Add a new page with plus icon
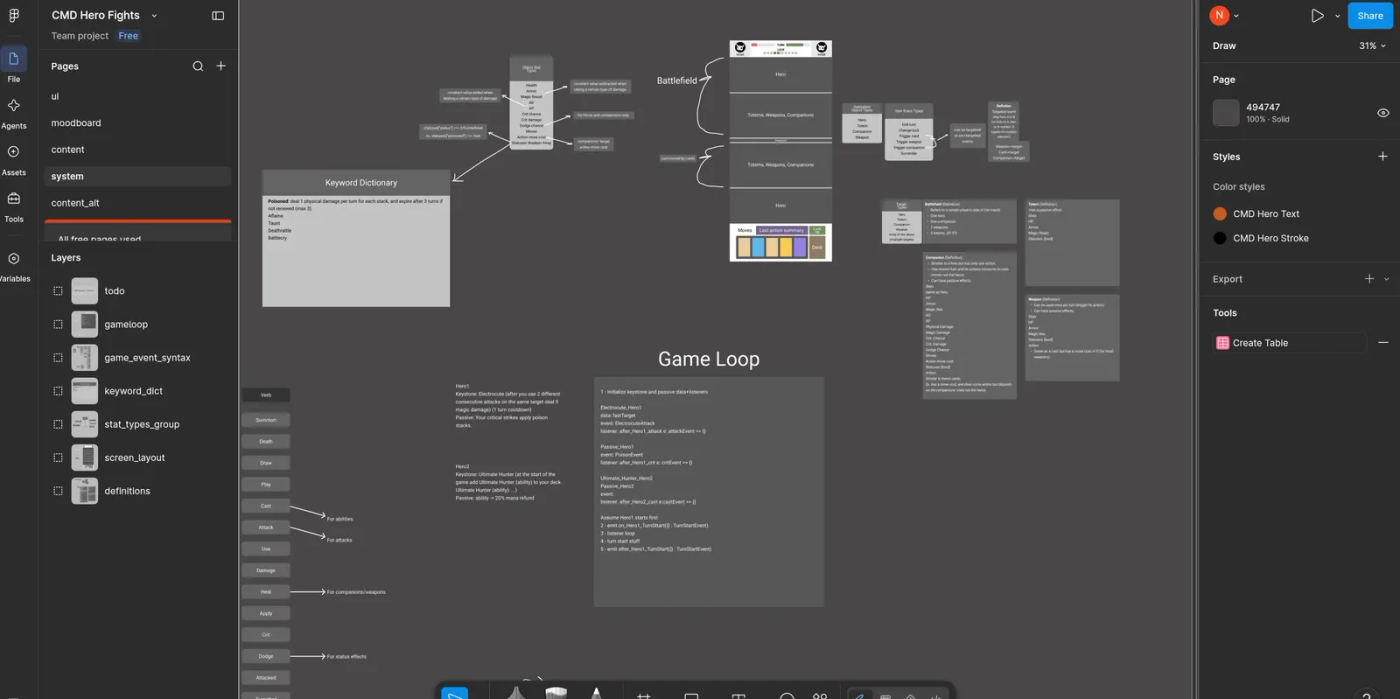This screenshot has height=699, width=1400. 221,66
